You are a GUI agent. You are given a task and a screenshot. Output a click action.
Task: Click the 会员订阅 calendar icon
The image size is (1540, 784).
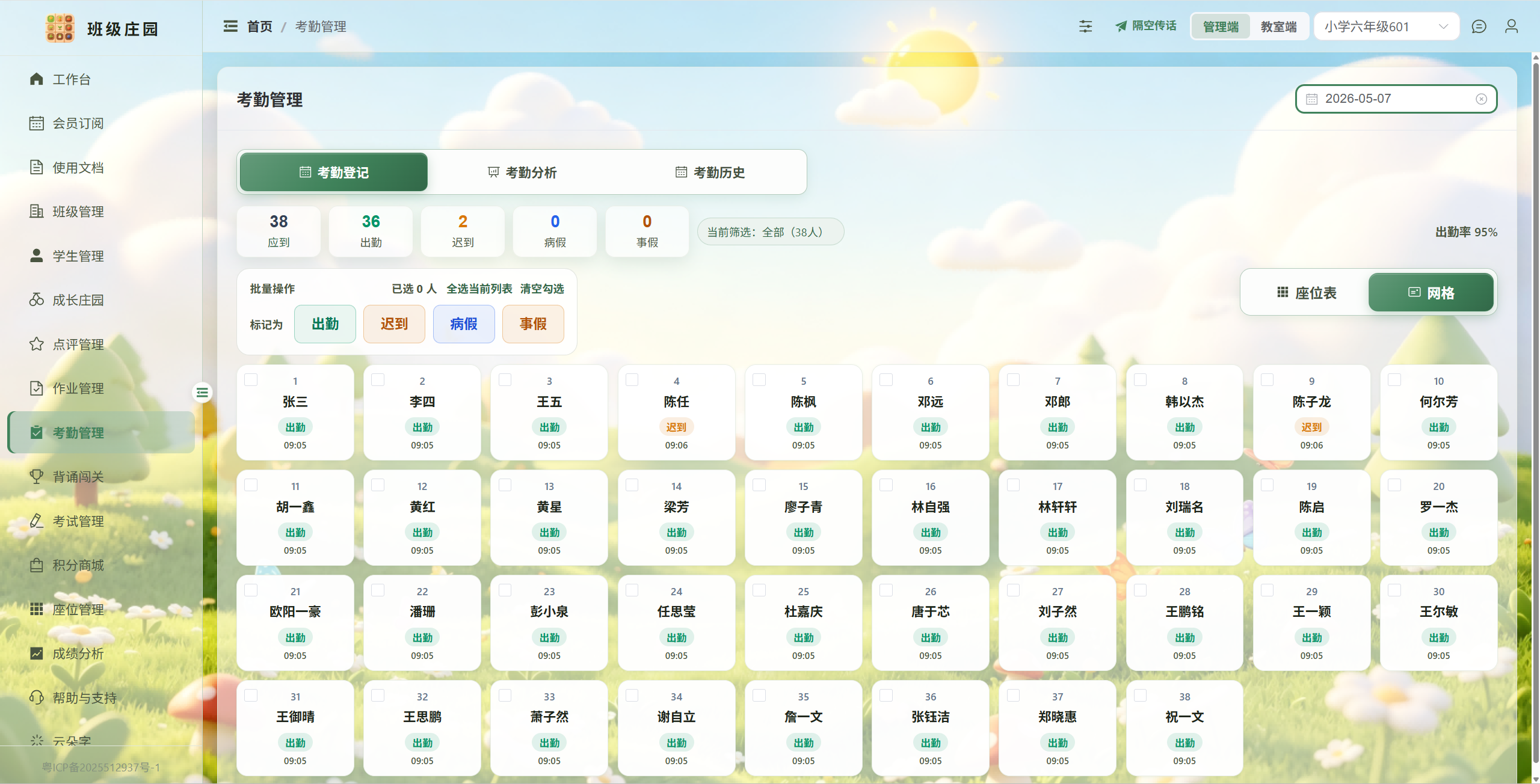(37, 123)
